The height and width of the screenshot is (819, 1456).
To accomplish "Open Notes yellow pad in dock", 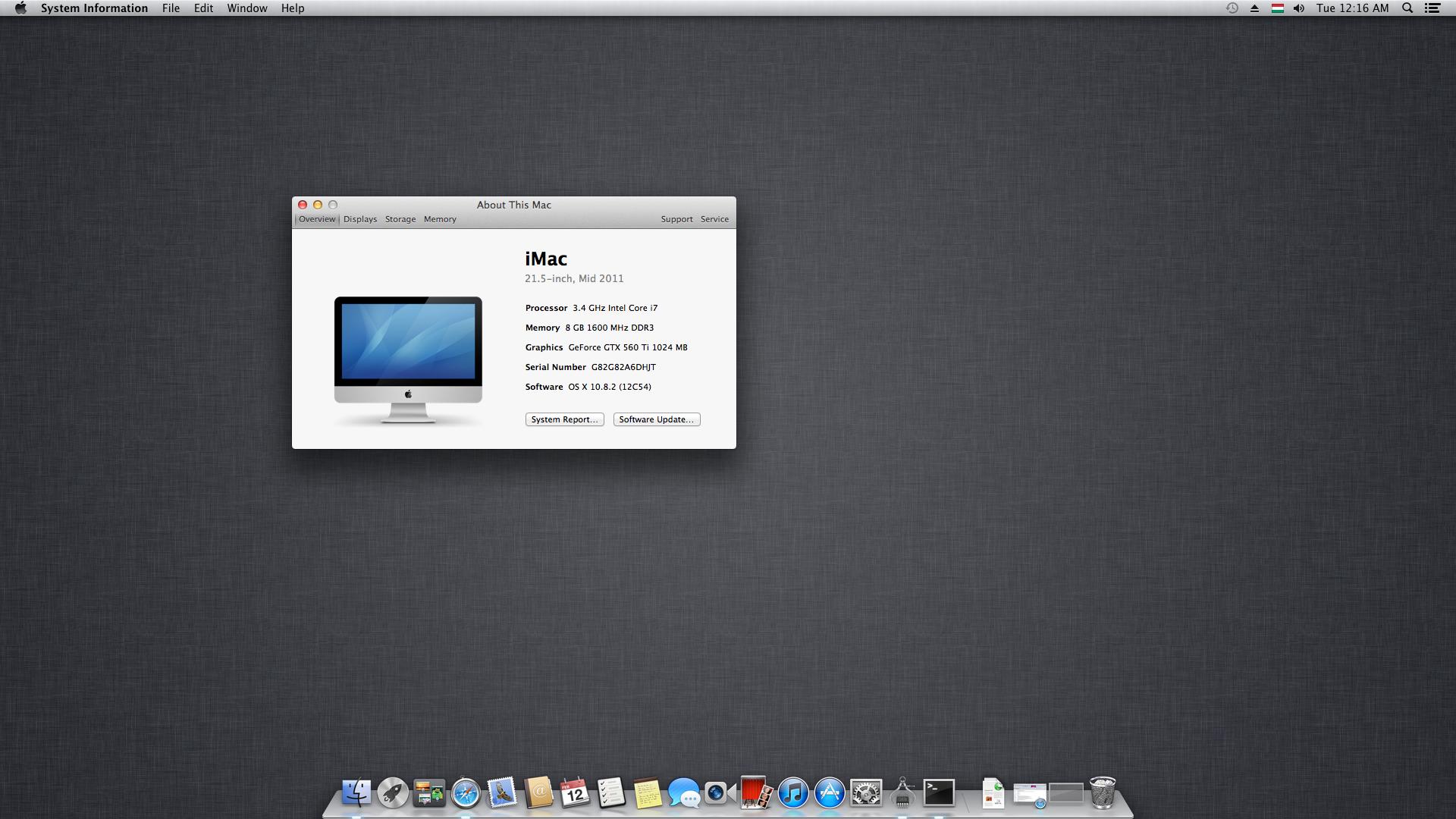I will pyautogui.click(x=648, y=793).
